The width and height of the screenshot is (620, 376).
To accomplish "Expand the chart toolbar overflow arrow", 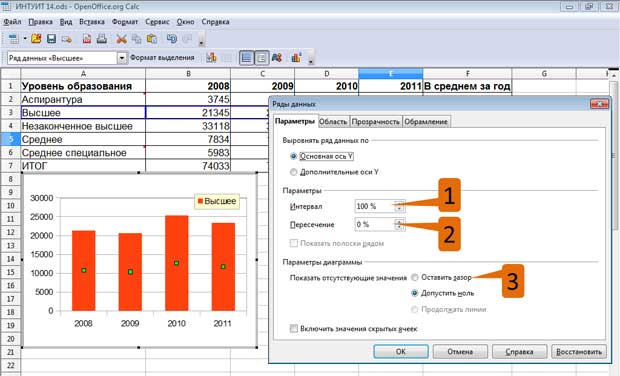I will click(x=311, y=59).
